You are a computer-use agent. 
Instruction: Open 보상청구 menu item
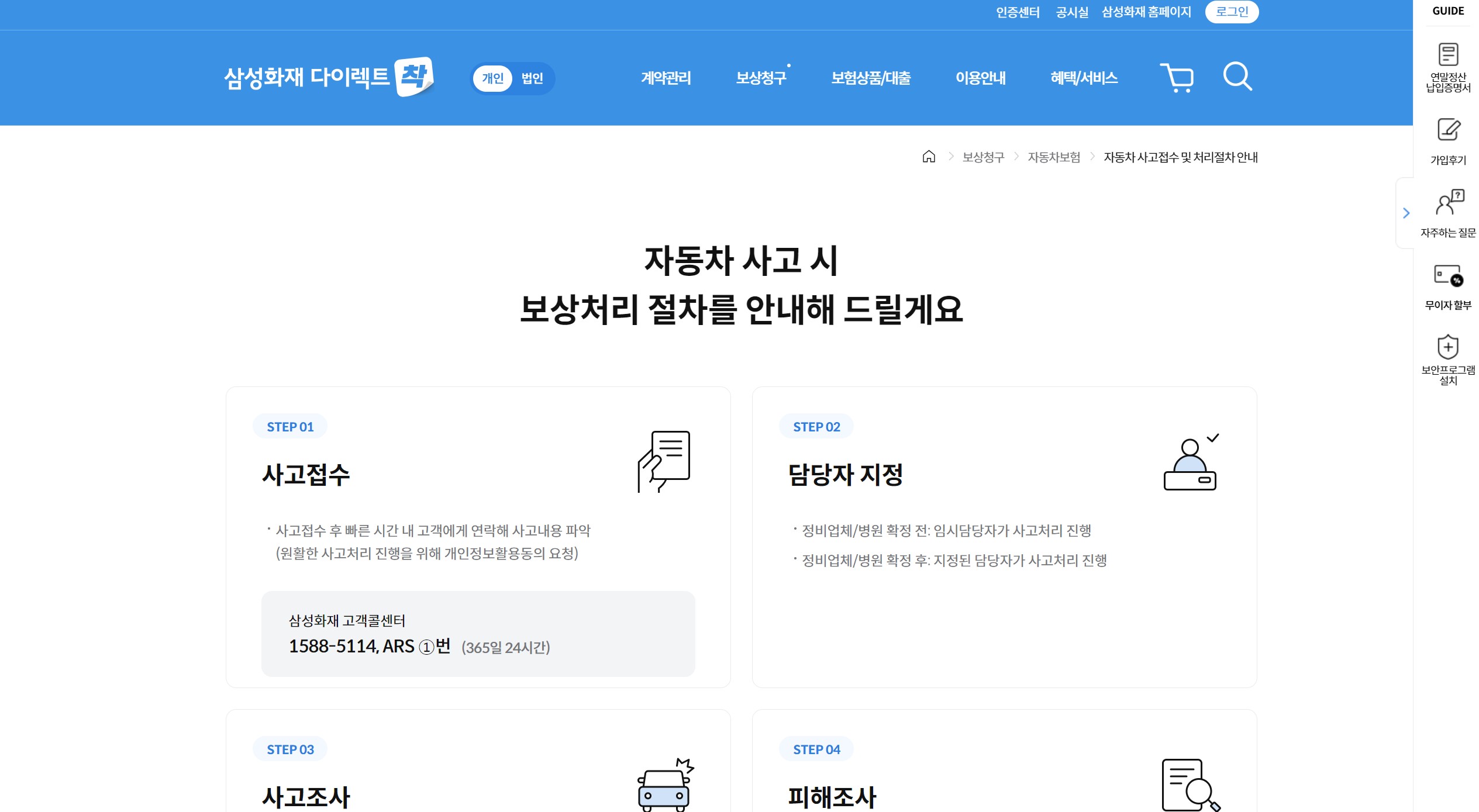(761, 78)
